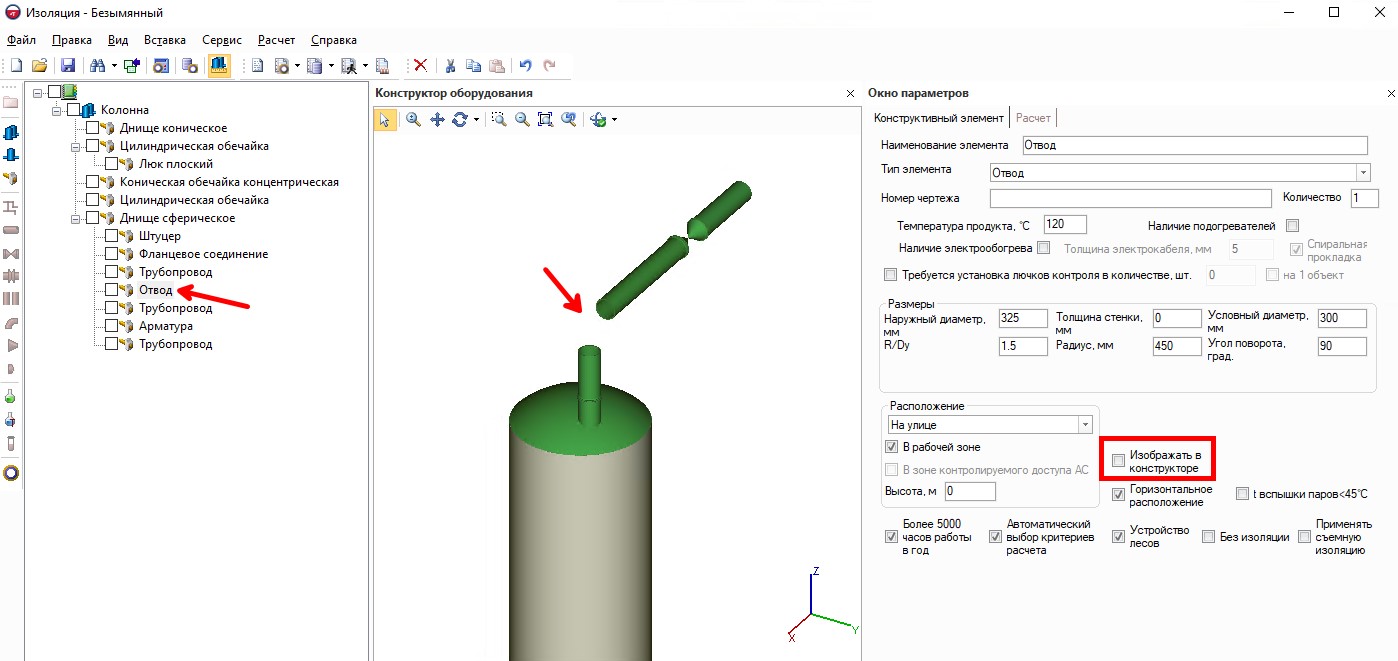Click the scissors cut icon

coord(450,66)
